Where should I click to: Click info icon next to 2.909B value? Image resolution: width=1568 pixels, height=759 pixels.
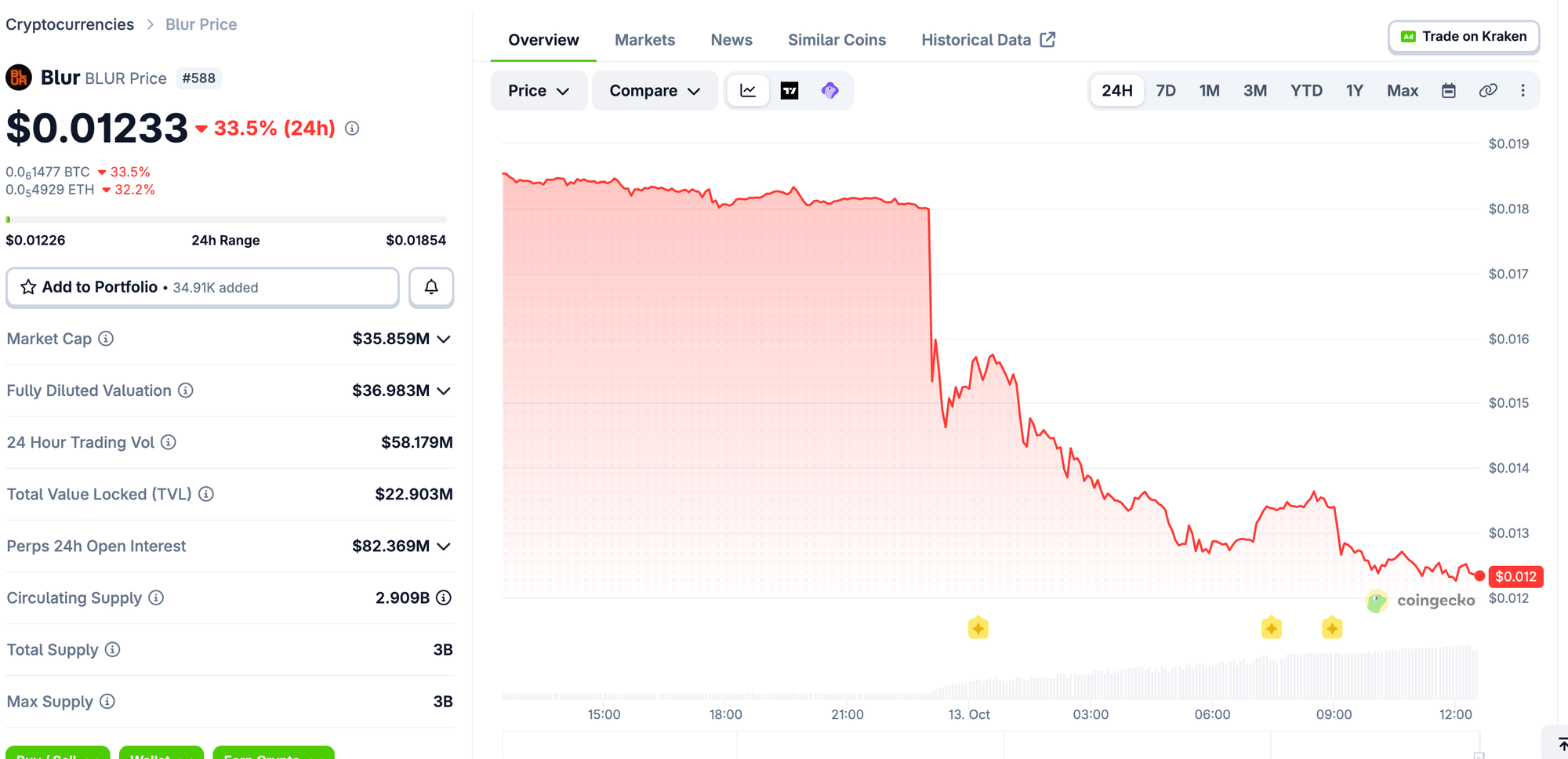pos(444,597)
